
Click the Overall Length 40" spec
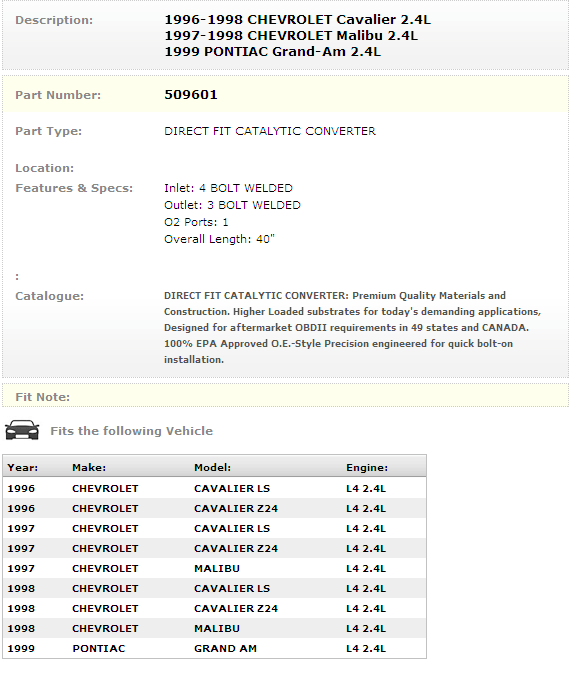coord(219,239)
